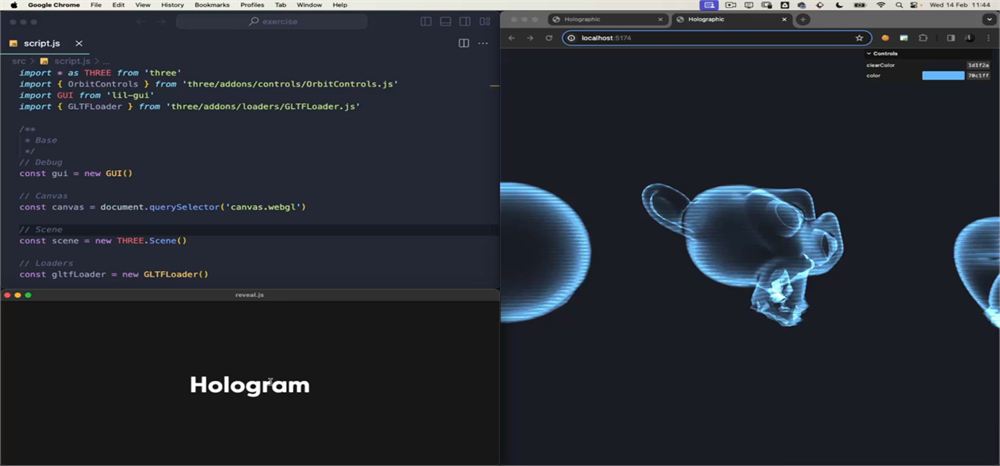Toggle primary sidebar in VS Code title bar
This screenshot has width=1000, height=466.
[x=426, y=22]
